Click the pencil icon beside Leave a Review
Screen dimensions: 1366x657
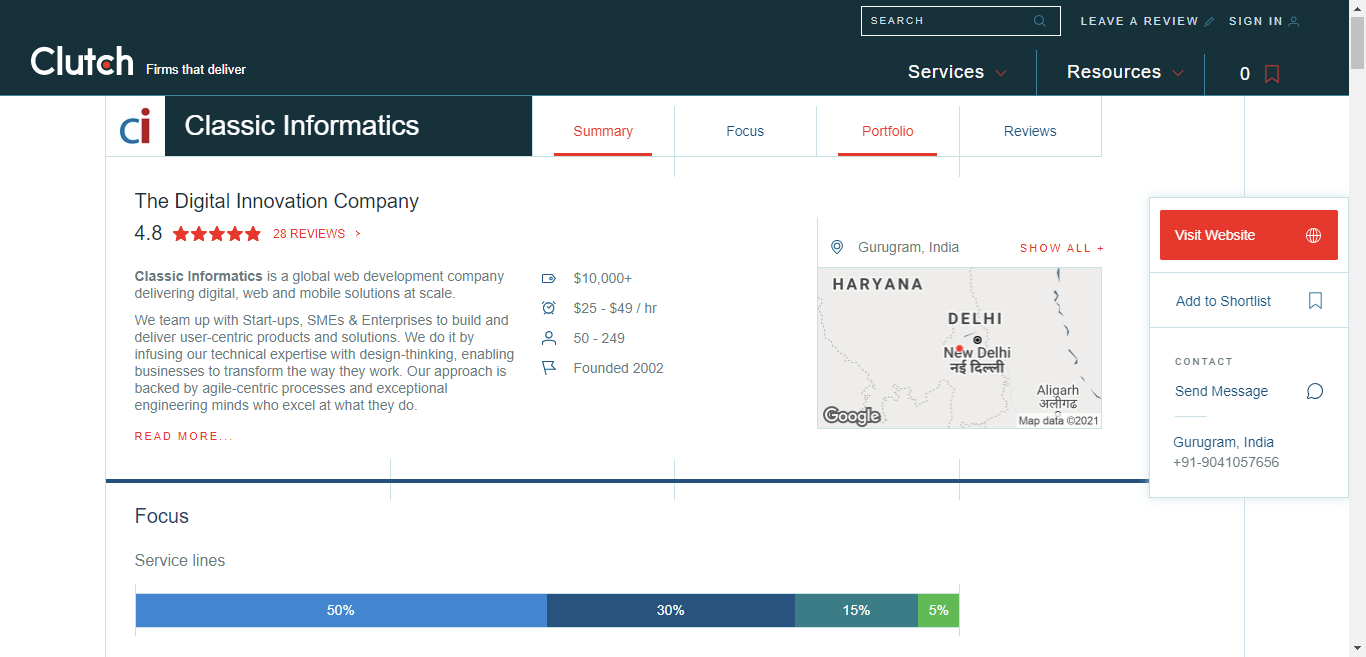tap(1209, 22)
